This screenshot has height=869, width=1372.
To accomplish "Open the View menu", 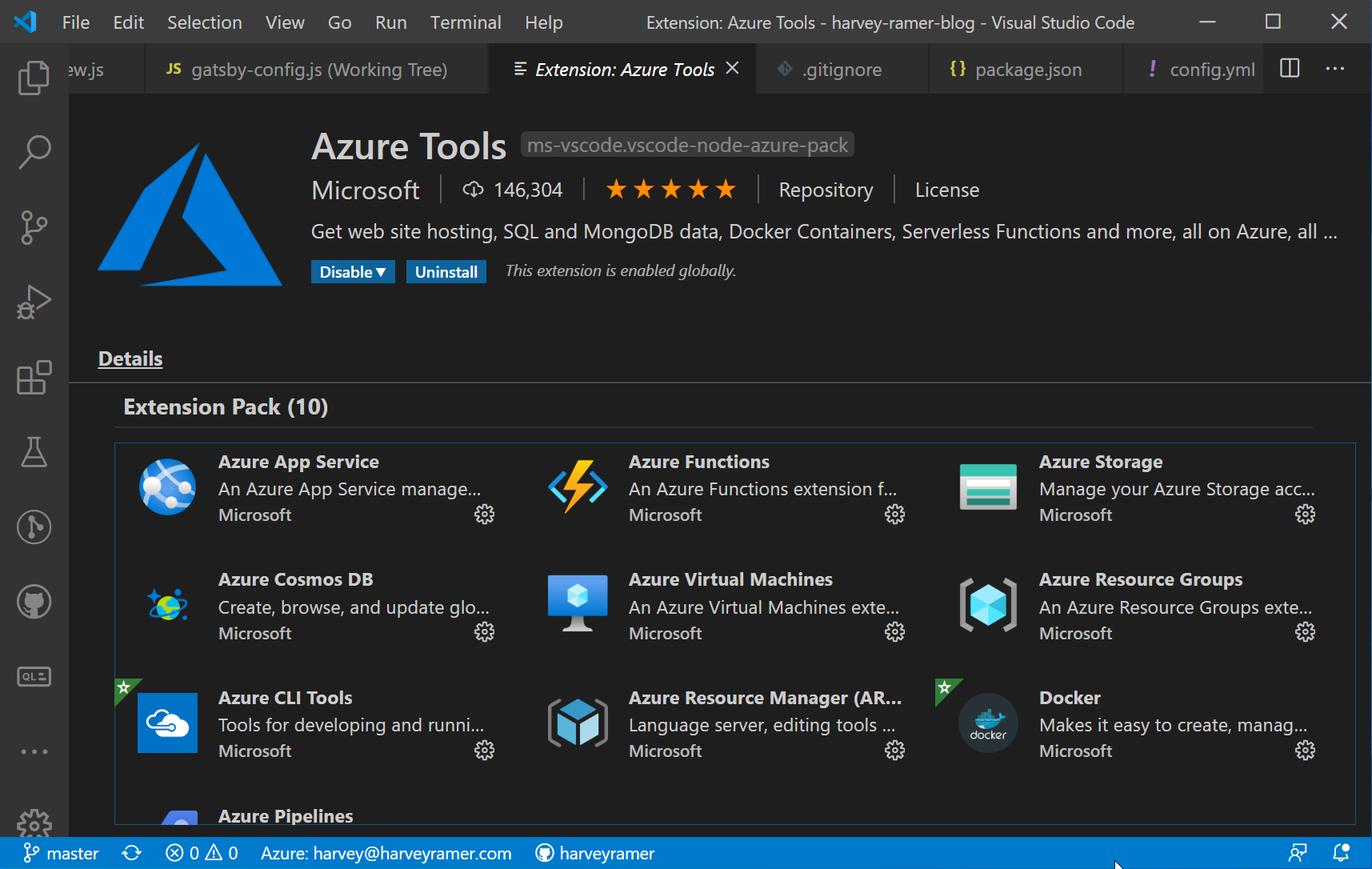I will coord(285,22).
